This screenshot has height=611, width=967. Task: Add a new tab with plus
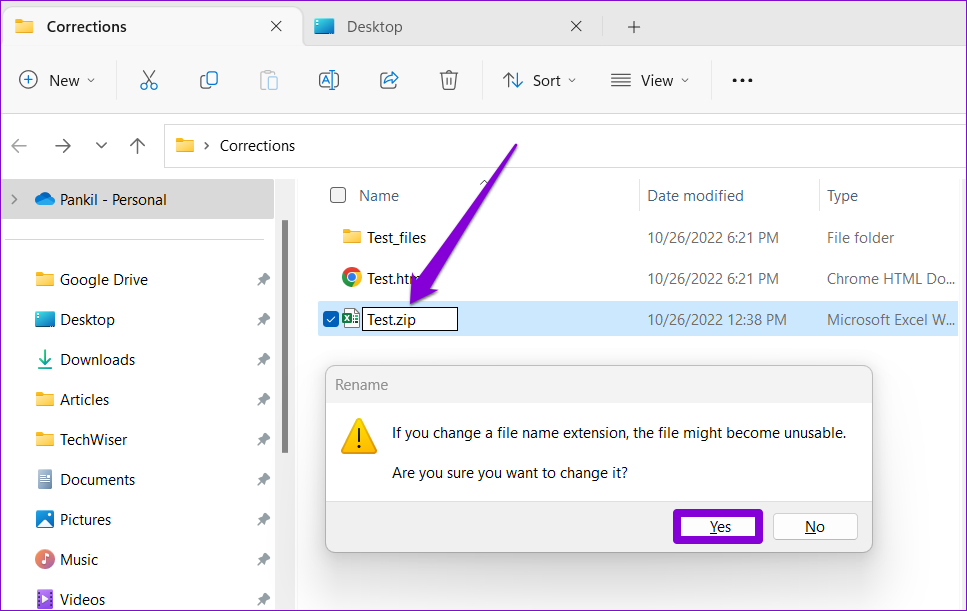pyautogui.click(x=633, y=27)
